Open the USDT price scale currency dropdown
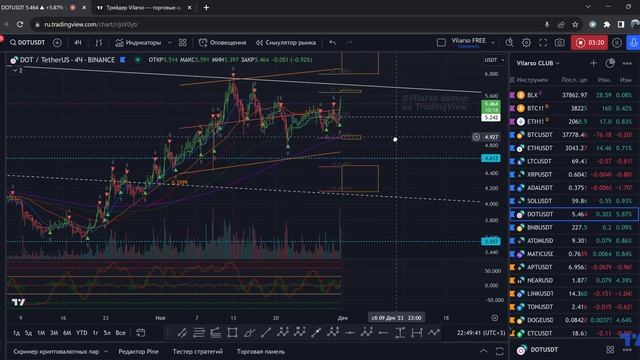 (494, 60)
